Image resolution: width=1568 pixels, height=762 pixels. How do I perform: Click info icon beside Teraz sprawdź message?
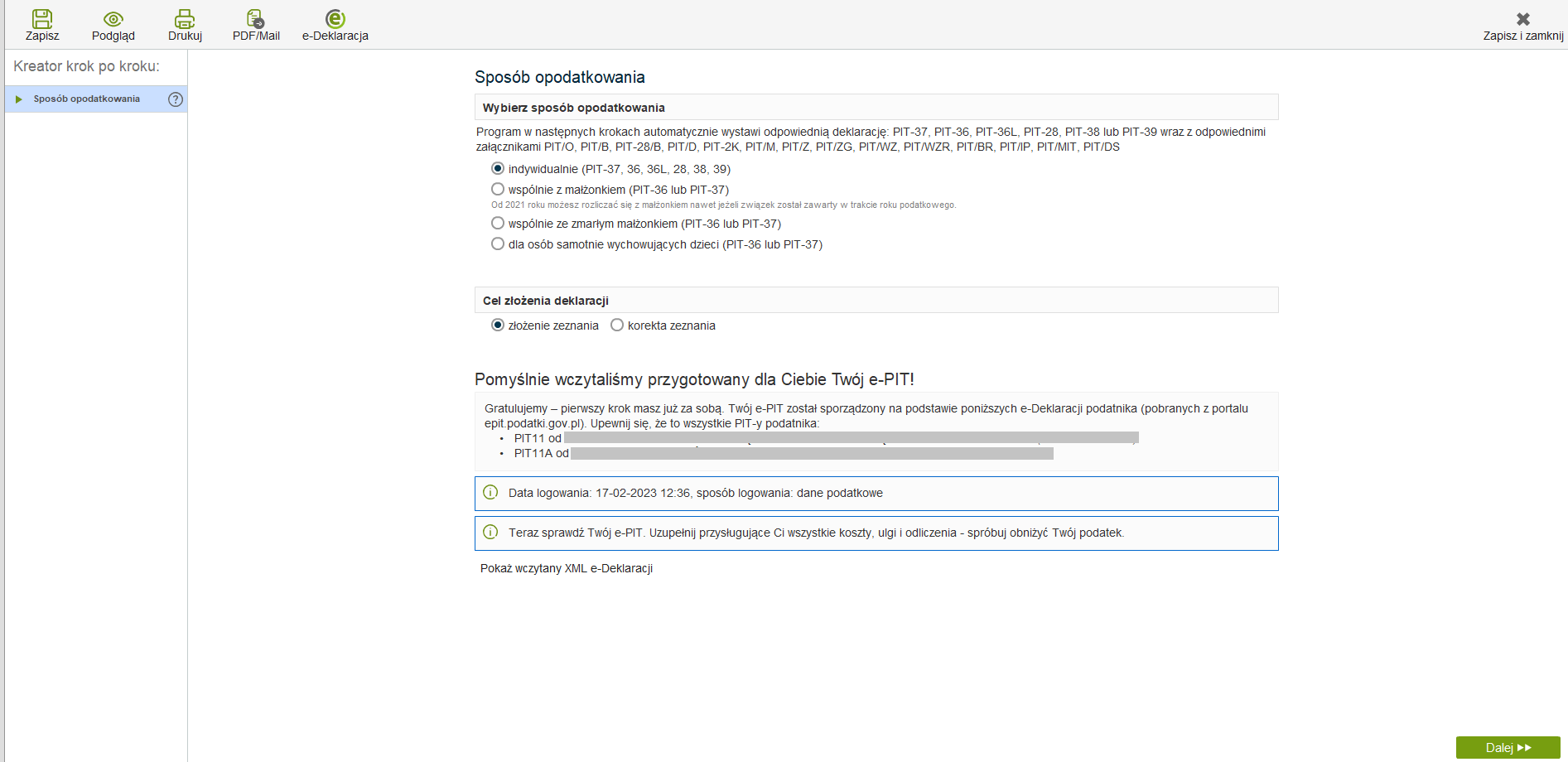pyautogui.click(x=490, y=533)
